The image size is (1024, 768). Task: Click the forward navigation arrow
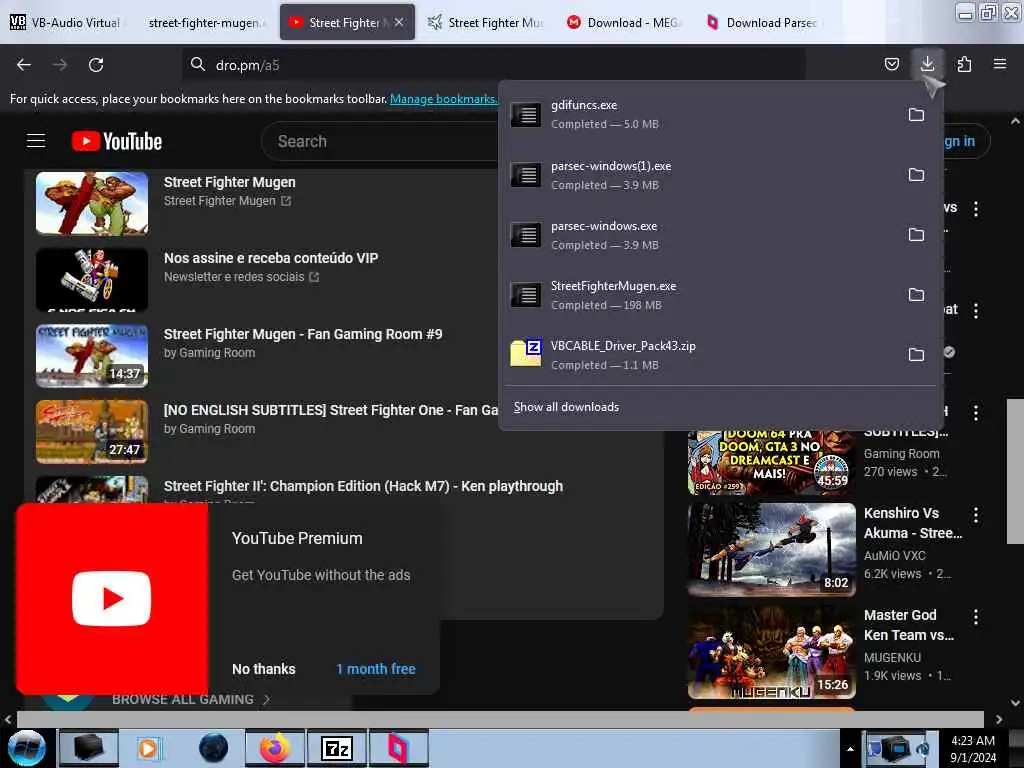click(x=60, y=65)
